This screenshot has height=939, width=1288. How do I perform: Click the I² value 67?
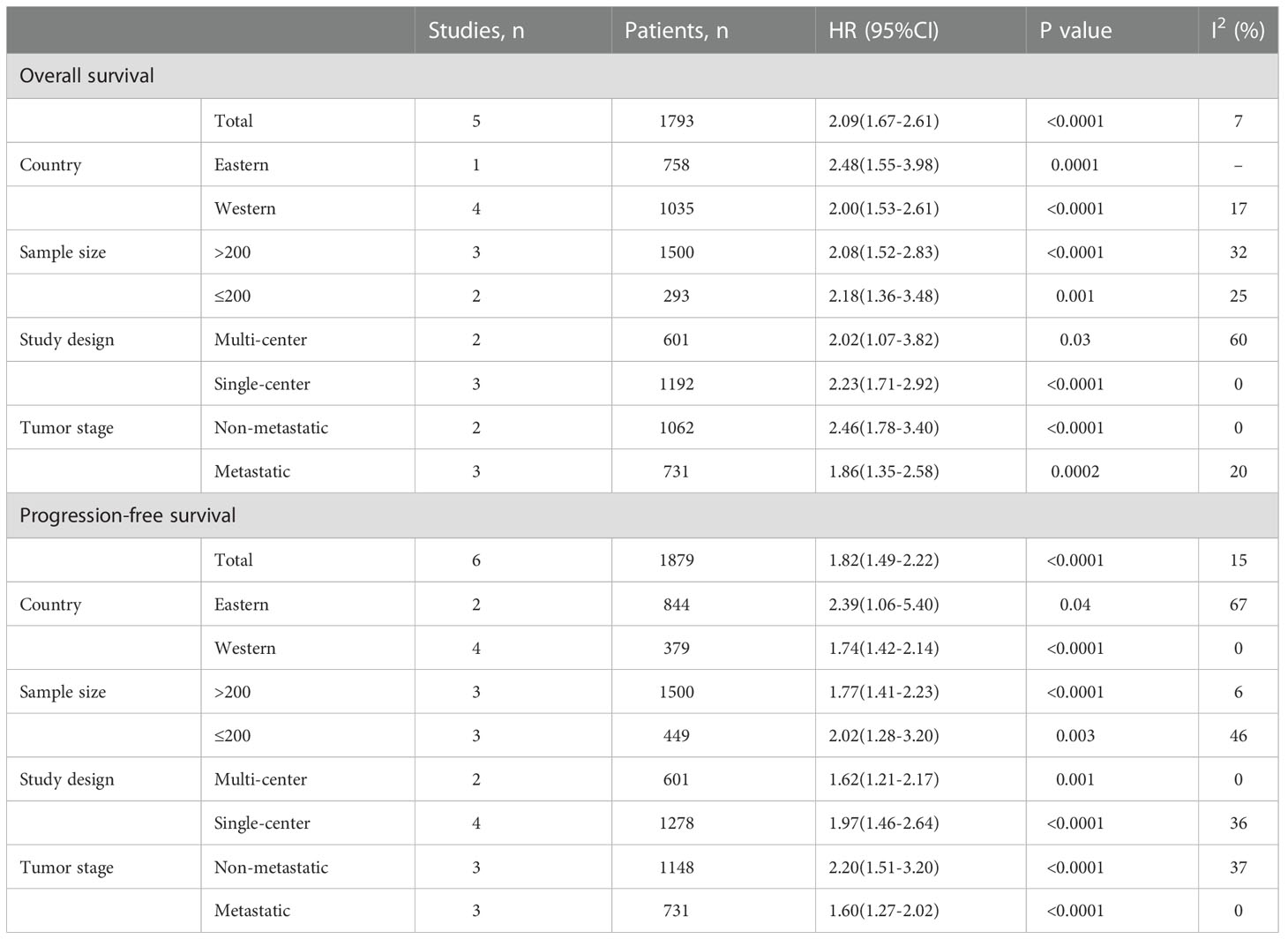1238,605
